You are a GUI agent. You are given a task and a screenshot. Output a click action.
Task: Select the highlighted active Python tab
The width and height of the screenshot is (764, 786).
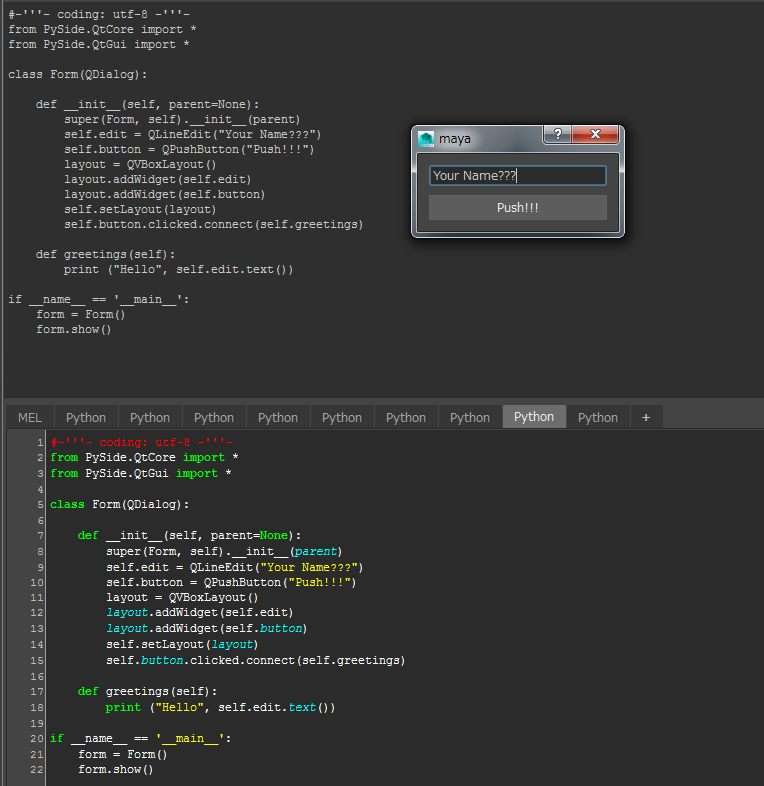[534, 417]
